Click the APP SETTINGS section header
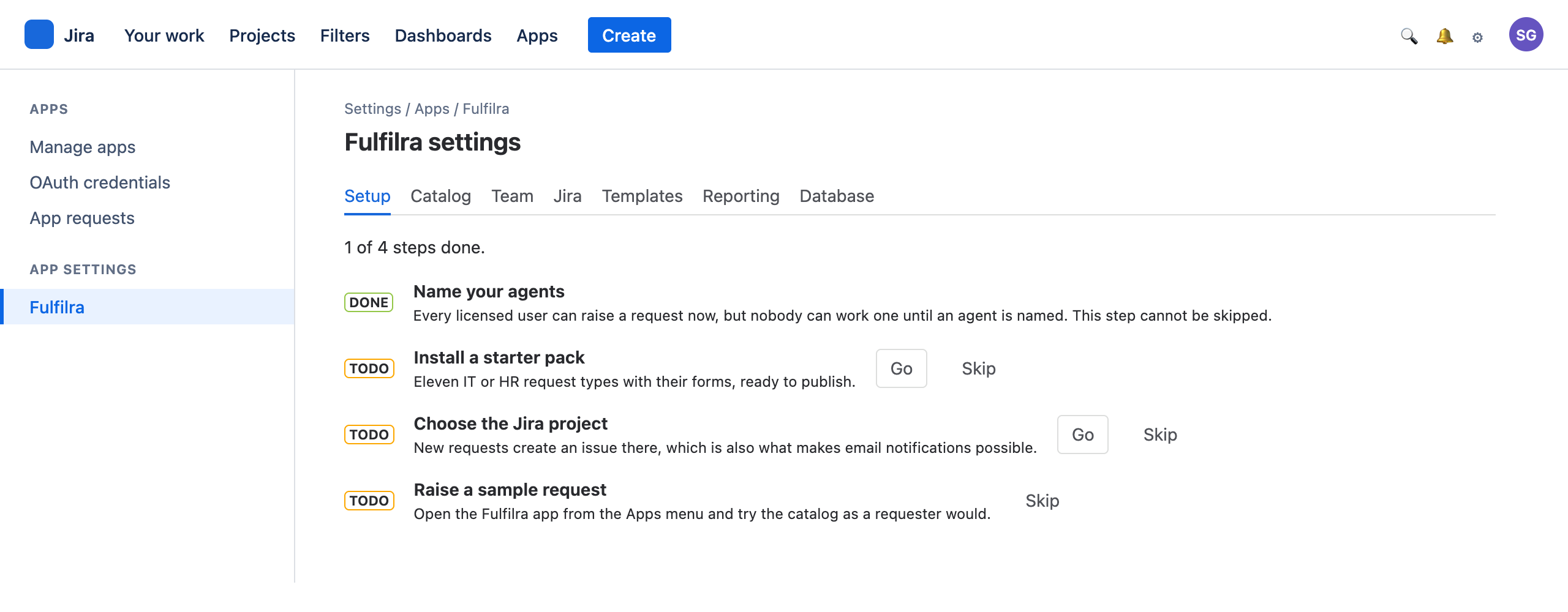This screenshot has width=1568, height=612. click(x=83, y=269)
